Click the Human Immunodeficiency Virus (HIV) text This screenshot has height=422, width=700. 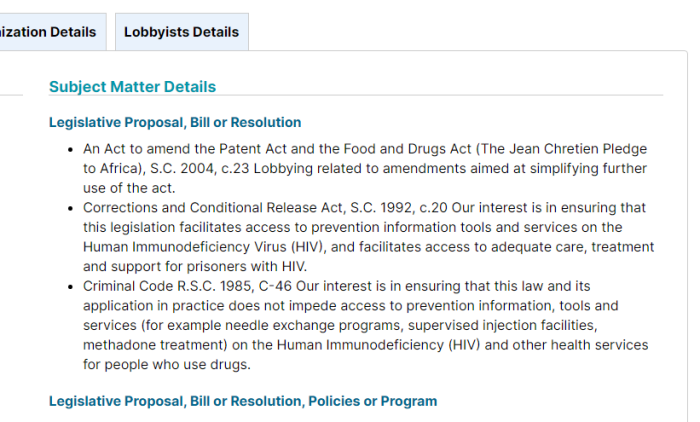[x=204, y=247]
